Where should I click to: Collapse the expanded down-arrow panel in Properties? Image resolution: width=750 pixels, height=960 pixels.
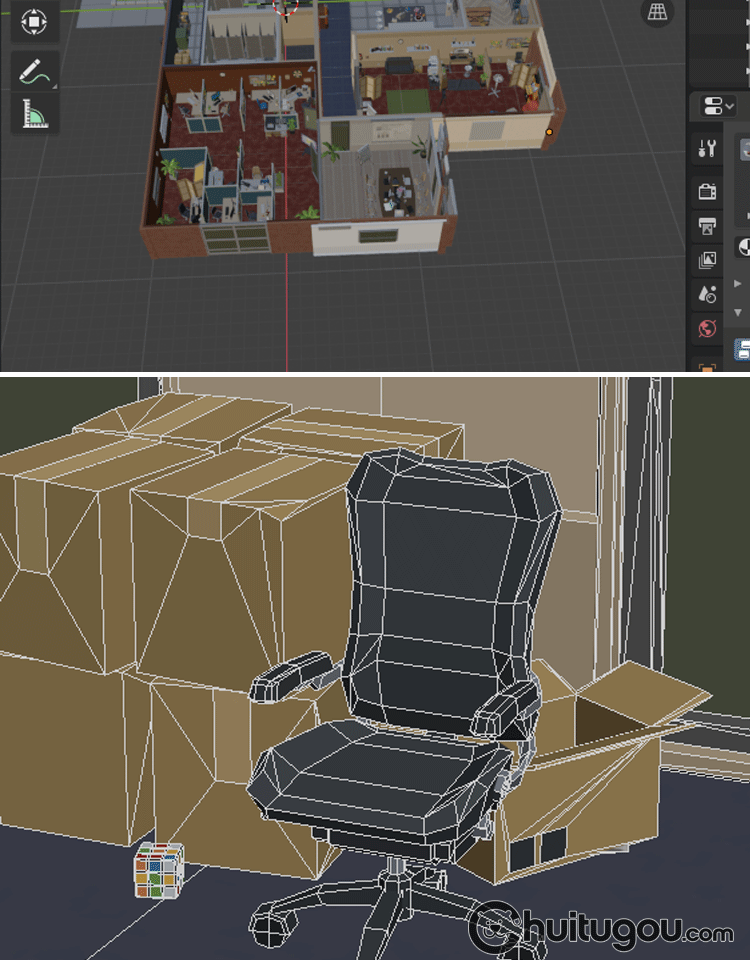[737, 312]
